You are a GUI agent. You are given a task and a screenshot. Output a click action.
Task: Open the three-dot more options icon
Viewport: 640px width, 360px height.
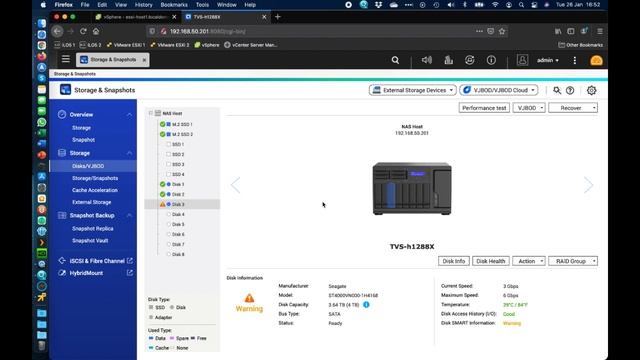575,60
